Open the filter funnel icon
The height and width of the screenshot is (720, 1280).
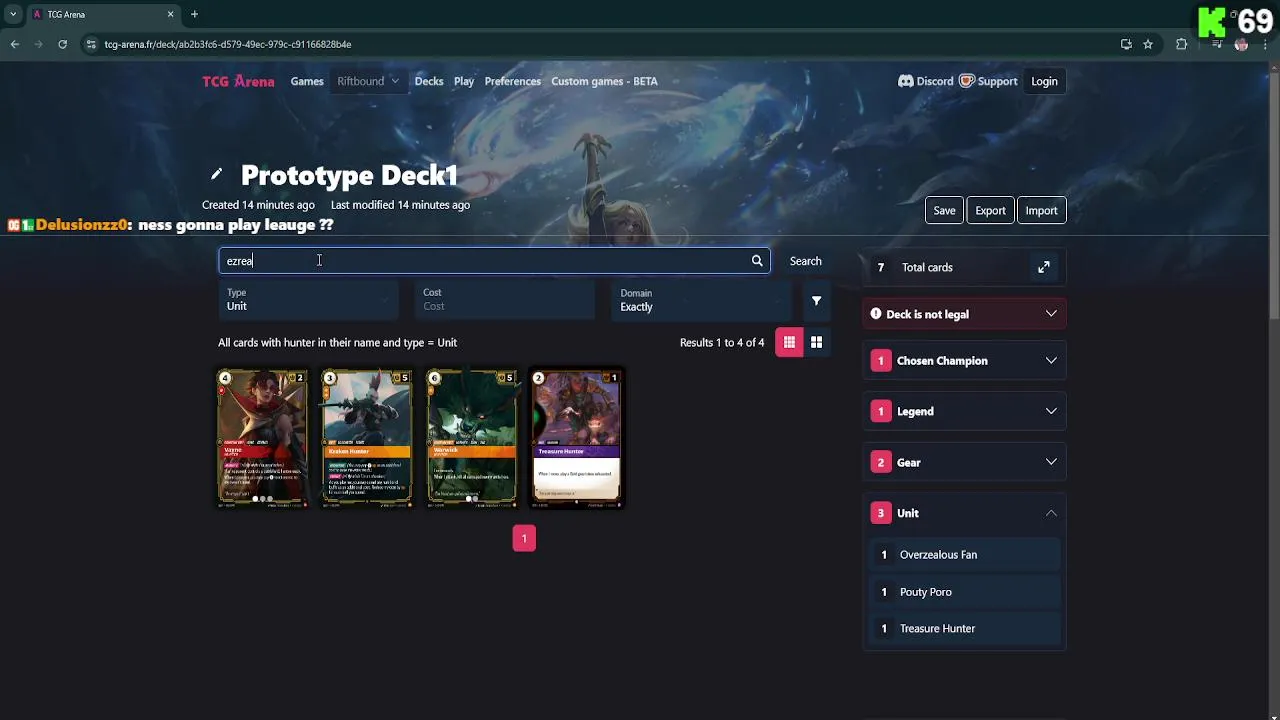(816, 301)
